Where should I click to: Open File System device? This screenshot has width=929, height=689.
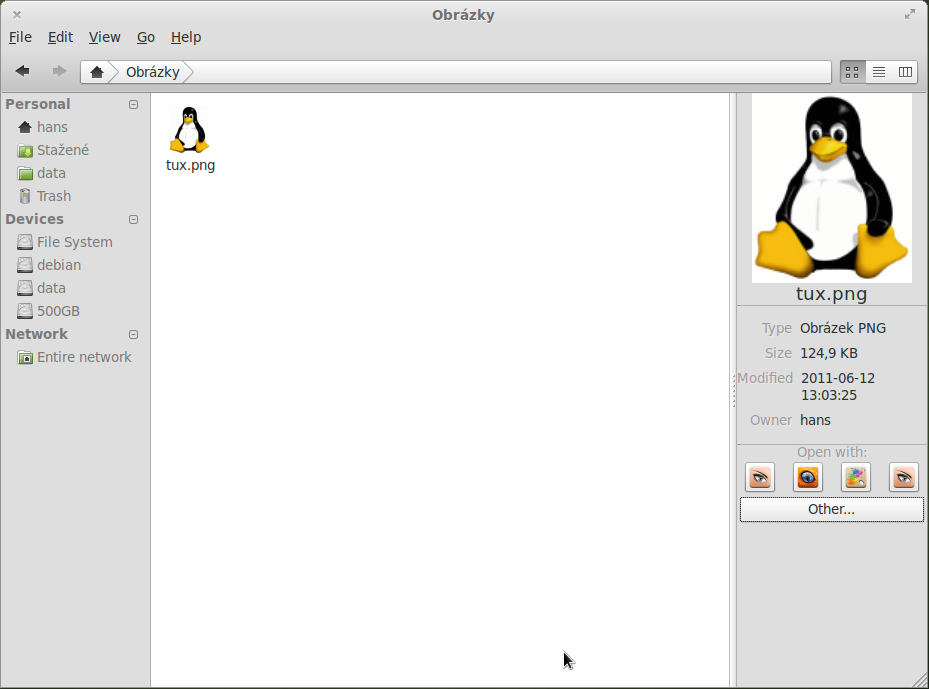pyautogui.click(x=65, y=242)
